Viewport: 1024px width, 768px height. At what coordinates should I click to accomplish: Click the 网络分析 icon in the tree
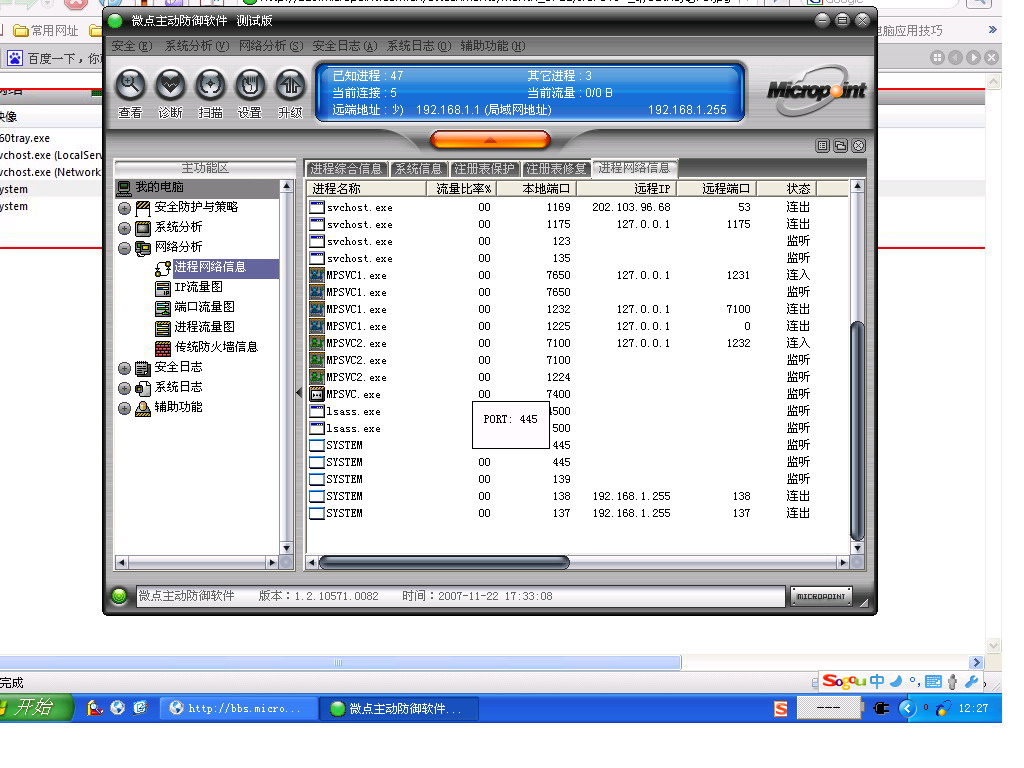(x=143, y=248)
